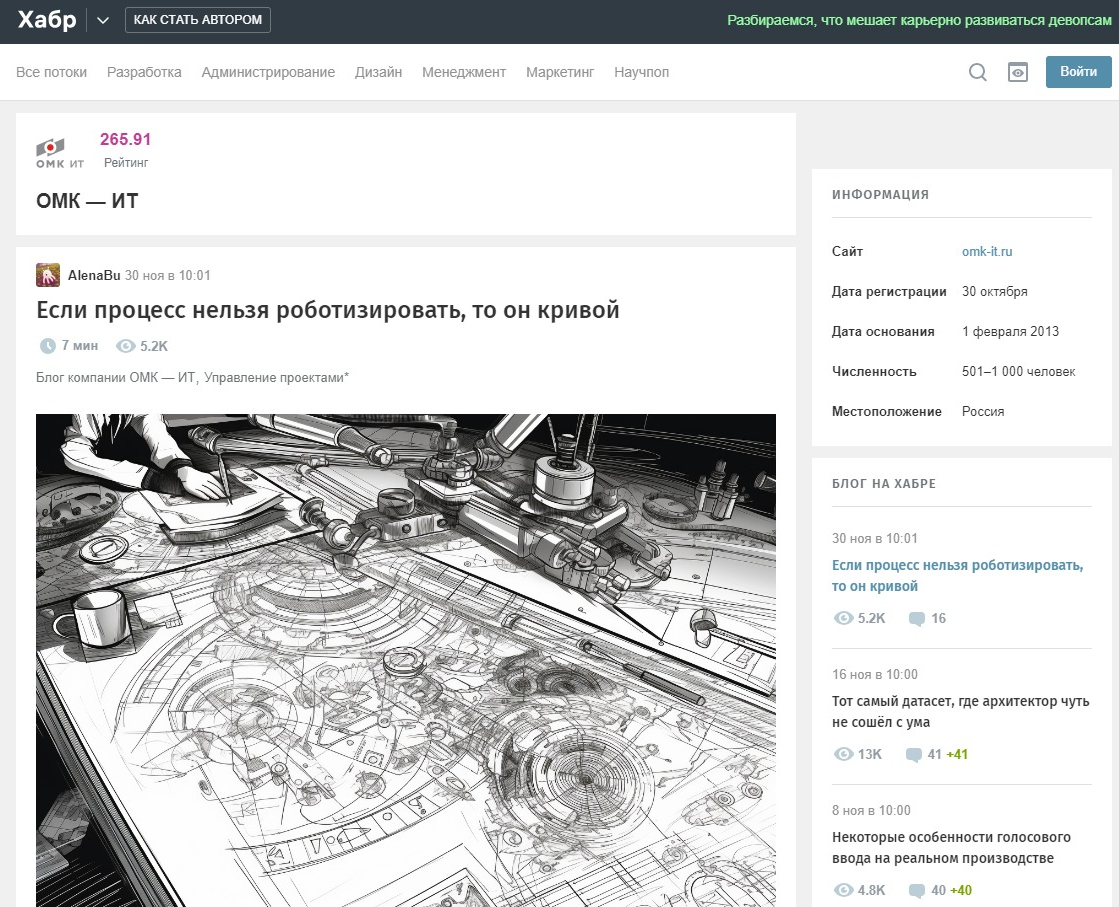Expand the dropdown arrow next to Хабр

click(103, 21)
